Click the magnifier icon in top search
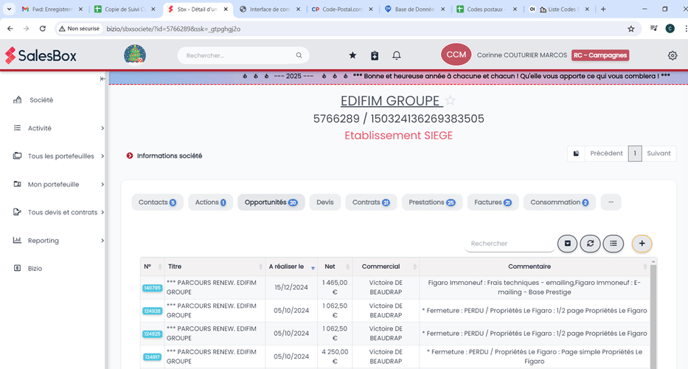Image resolution: width=688 pixels, height=369 pixels. [x=299, y=55]
